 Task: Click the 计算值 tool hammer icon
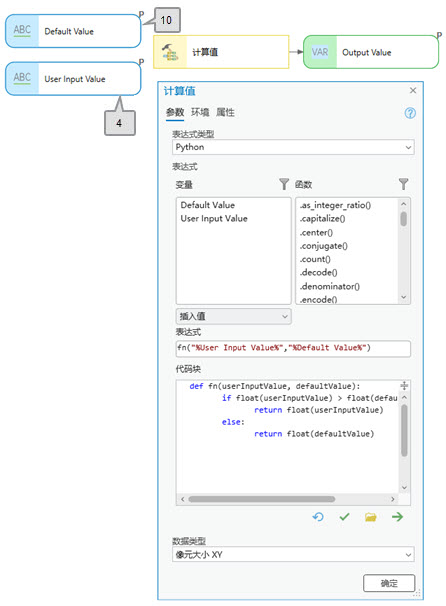pos(170,52)
